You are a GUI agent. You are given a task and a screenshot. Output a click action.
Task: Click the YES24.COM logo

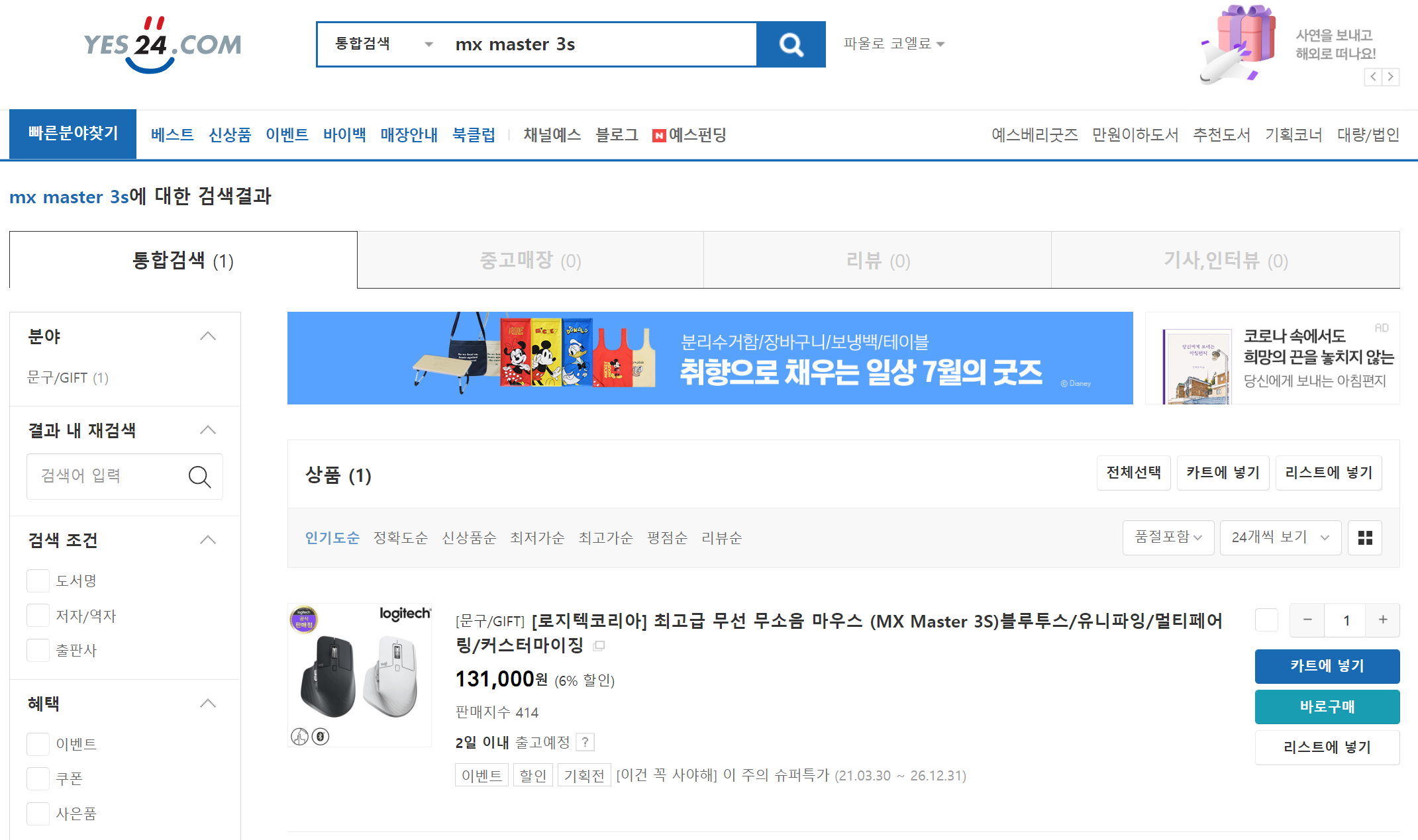[162, 44]
